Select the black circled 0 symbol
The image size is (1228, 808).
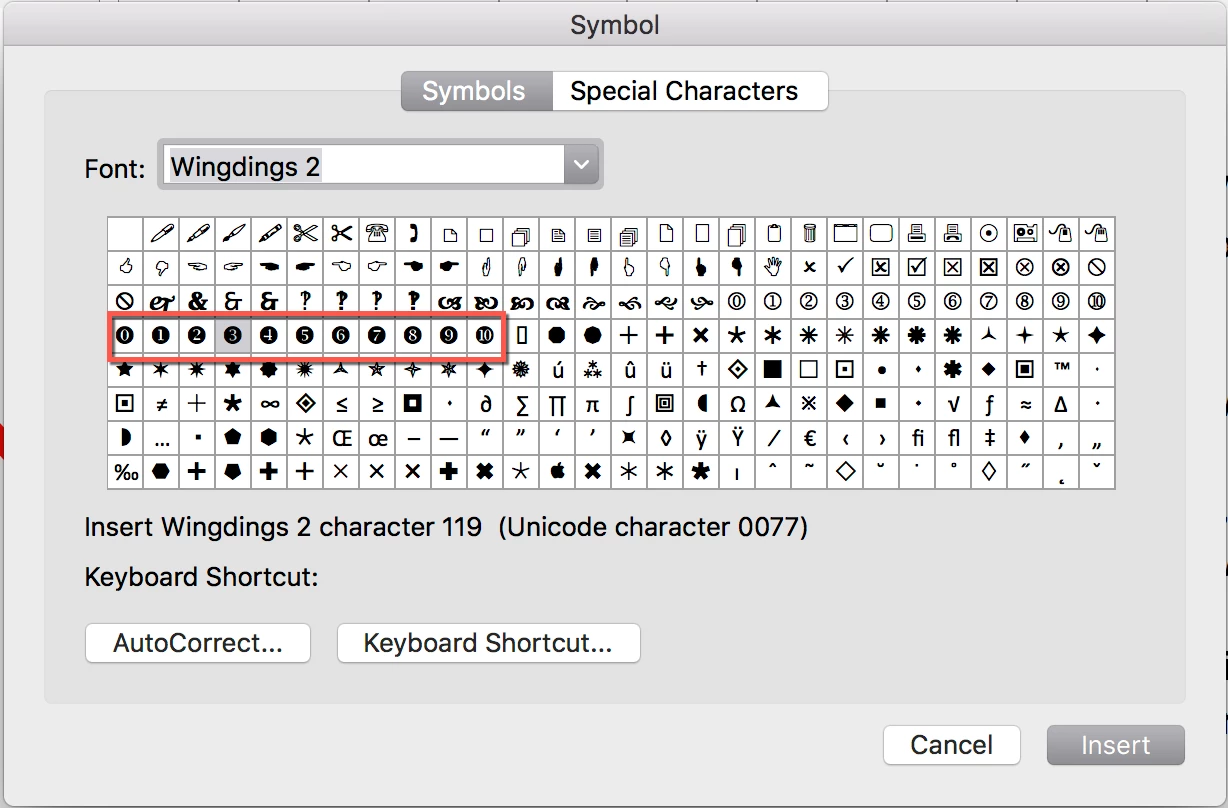125,336
